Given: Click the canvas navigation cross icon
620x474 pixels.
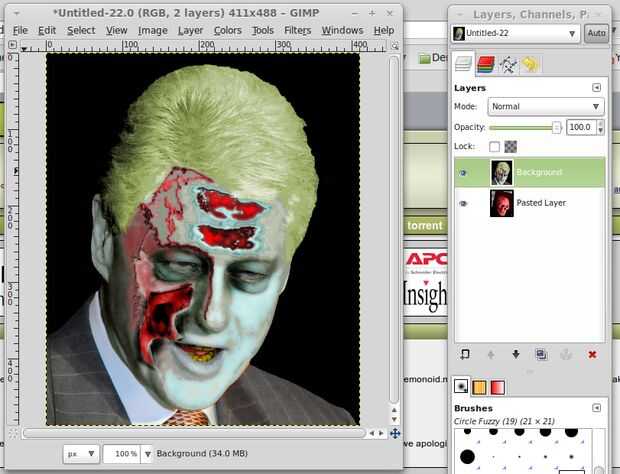Looking at the screenshot, I should click(x=395, y=433).
